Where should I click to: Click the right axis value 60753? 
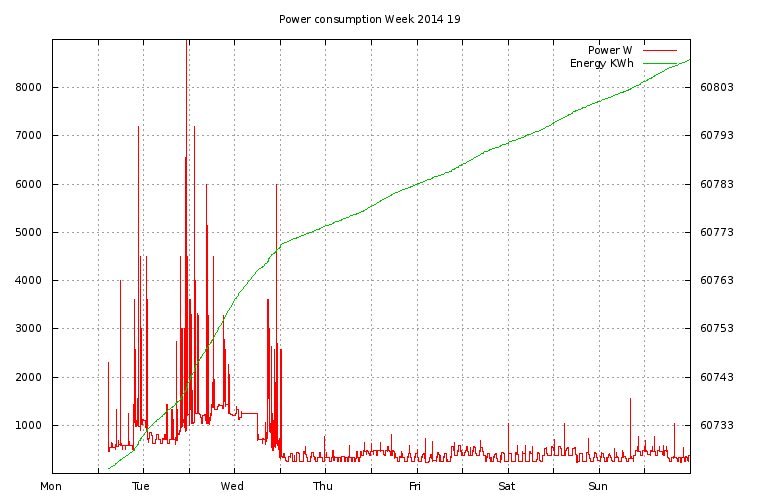click(x=717, y=328)
